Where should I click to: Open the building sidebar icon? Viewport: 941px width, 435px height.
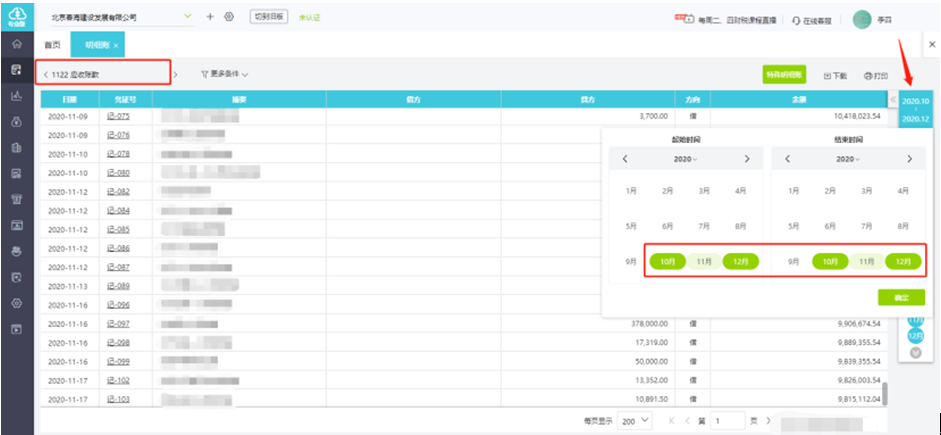click(x=17, y=148)
